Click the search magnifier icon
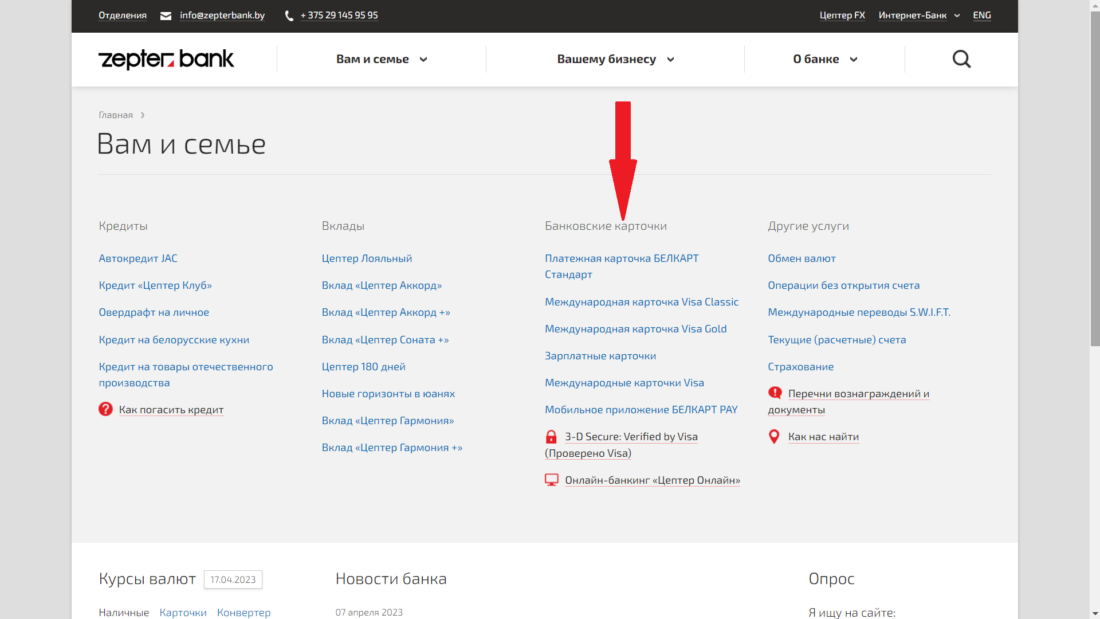Image resolution: width=1100 pixels, height=619 pixels. point(961,59)
